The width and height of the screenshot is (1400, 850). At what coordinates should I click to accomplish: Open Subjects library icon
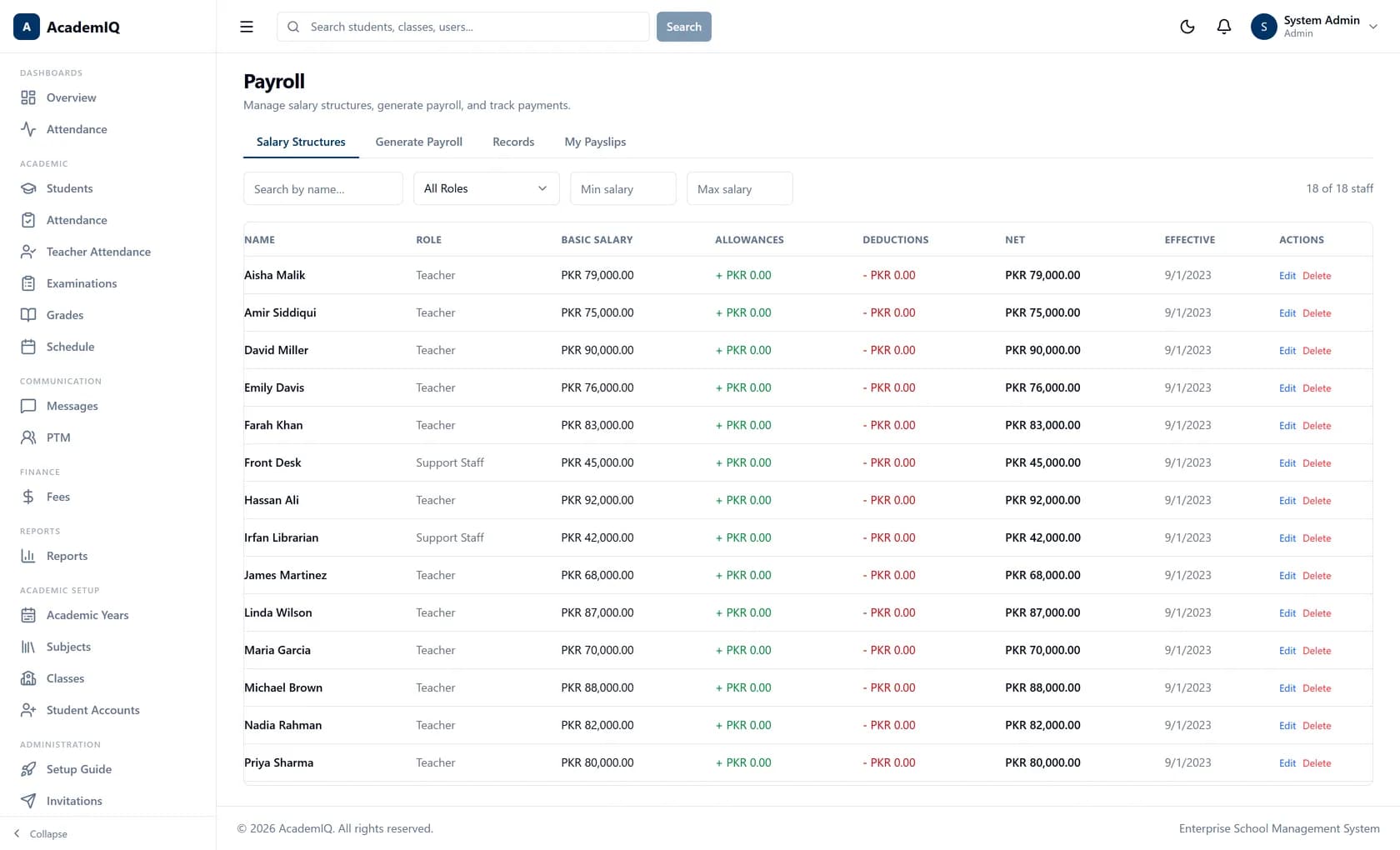[28, 647]
